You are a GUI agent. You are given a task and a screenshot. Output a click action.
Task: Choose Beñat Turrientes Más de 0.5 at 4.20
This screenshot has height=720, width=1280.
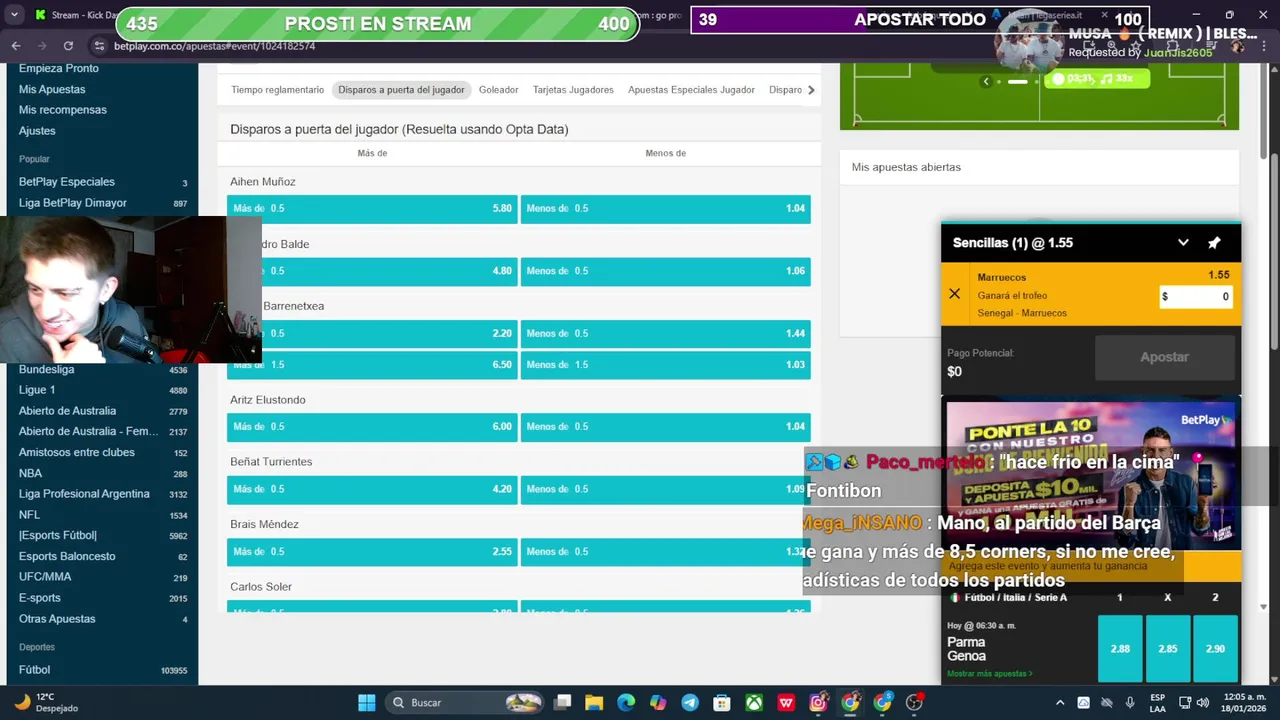click(x=372, y=489)
